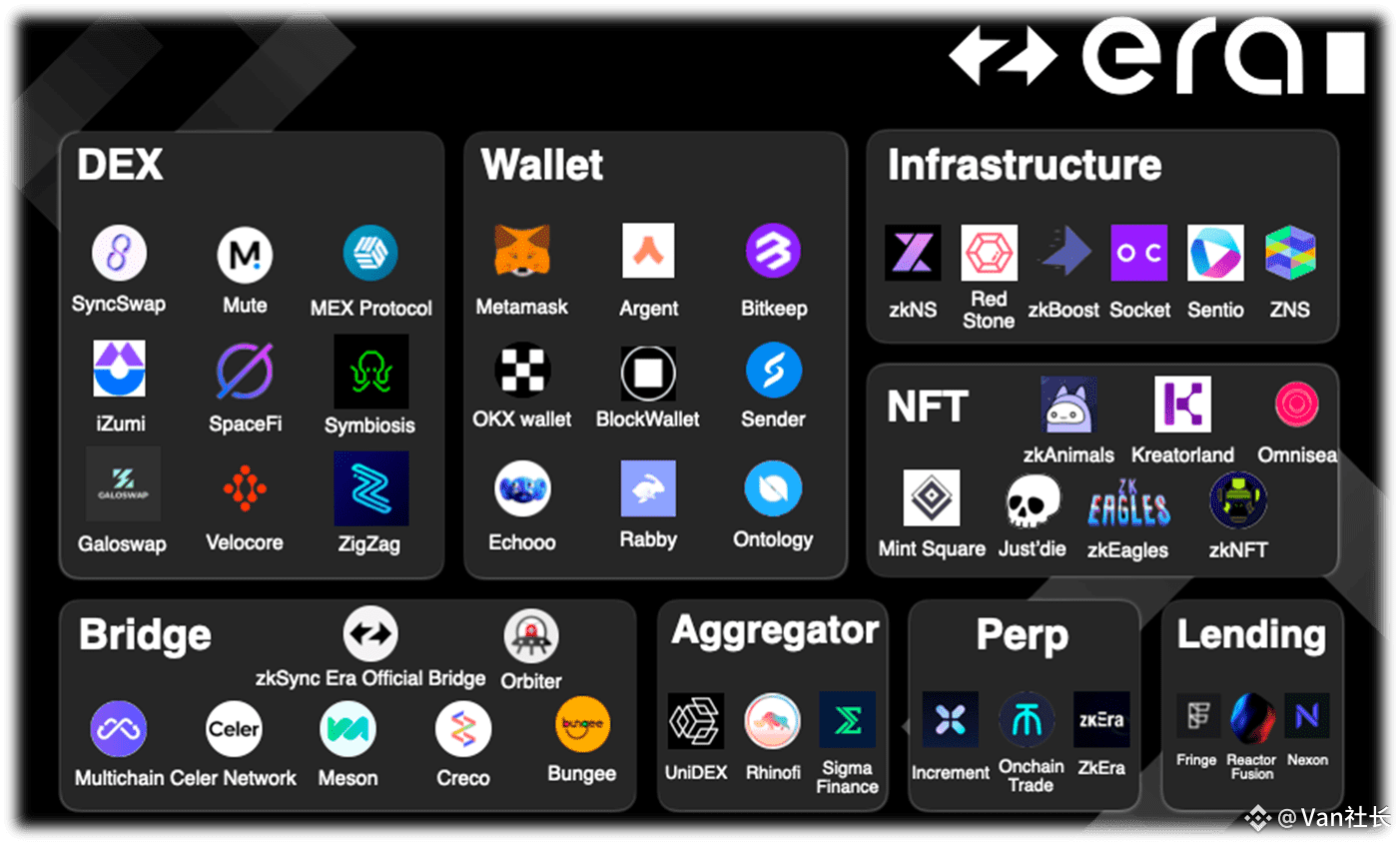The image size is (1400, 844).
Task: Click the SyncSwap icon in DEX
Action: pyautogui.click(x=119, y=253)
